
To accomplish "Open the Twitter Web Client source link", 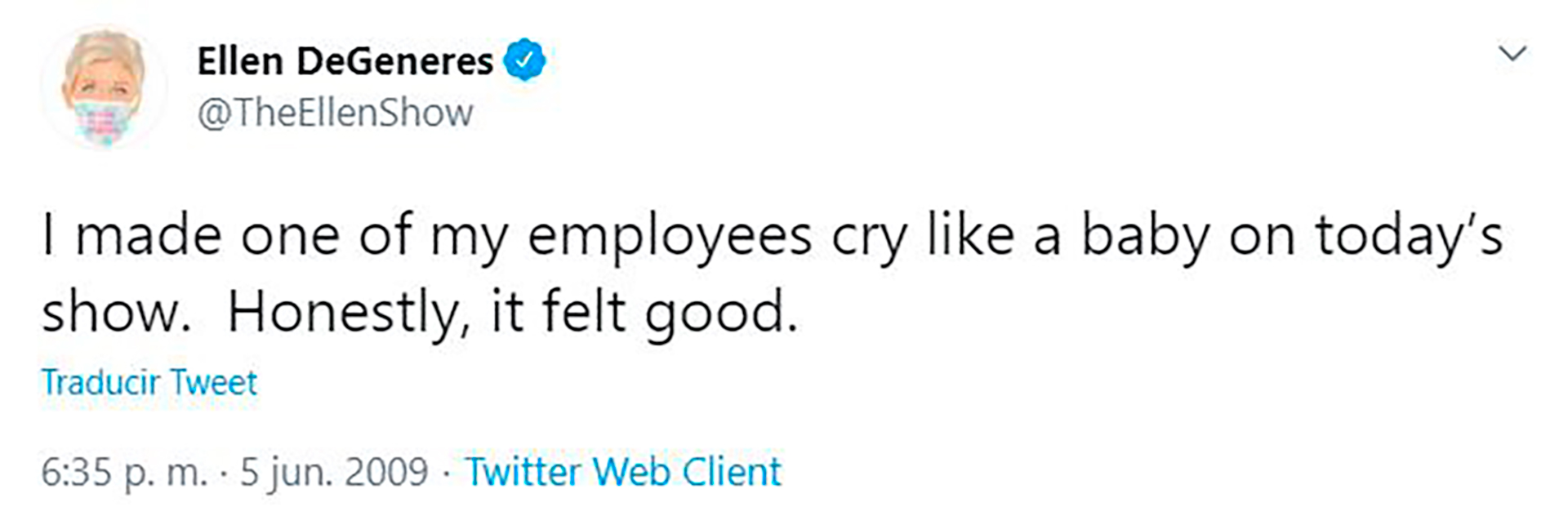I will tap(623, 472).
